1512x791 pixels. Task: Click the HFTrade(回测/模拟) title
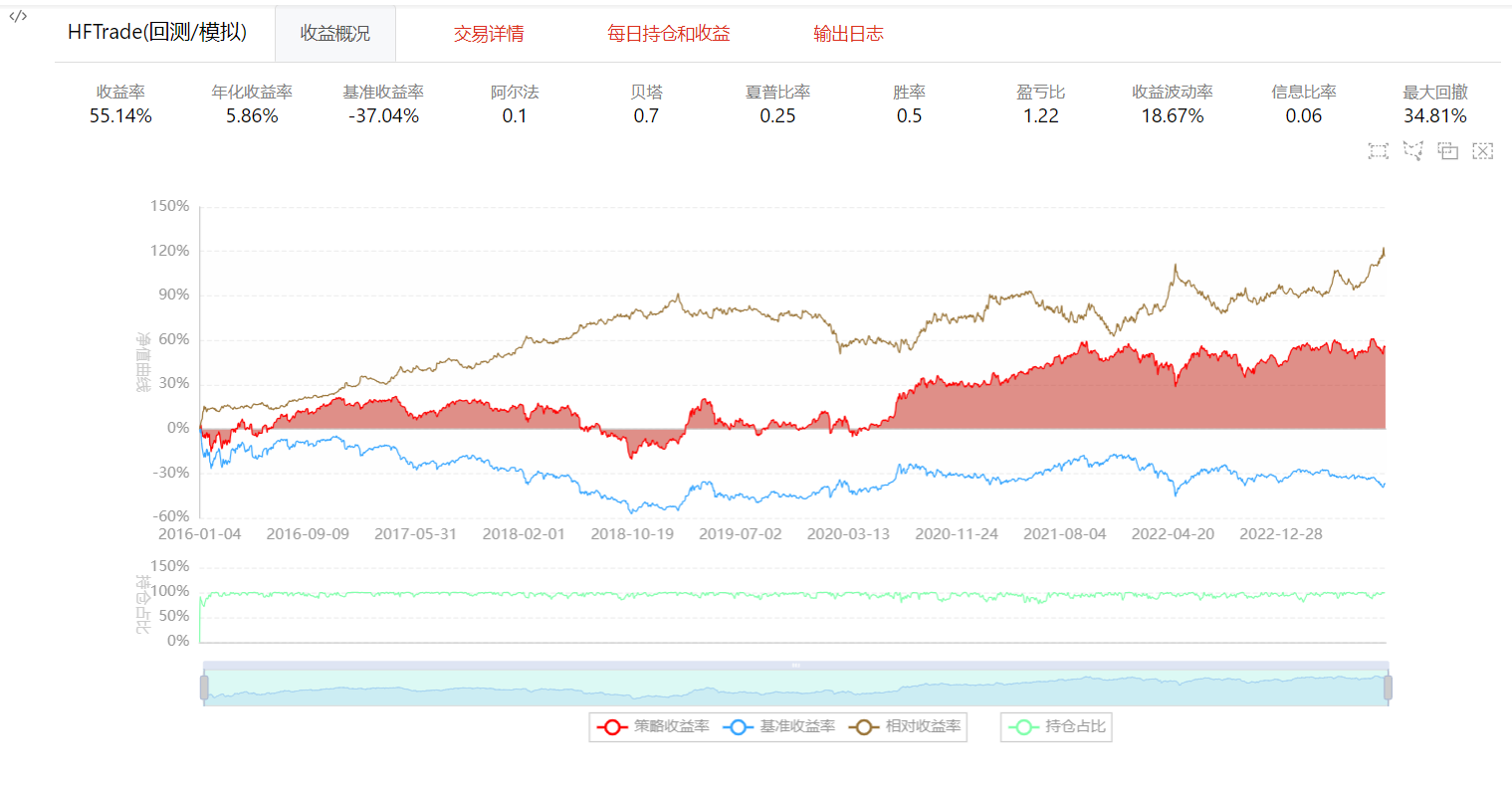click(157, 32)
